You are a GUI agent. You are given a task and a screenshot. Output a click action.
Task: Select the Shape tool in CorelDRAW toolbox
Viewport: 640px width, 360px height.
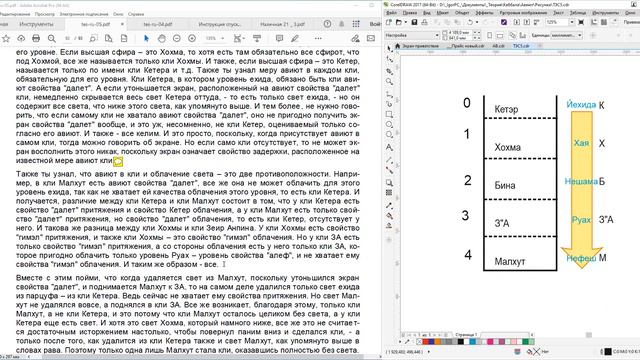tap(389, 60)
